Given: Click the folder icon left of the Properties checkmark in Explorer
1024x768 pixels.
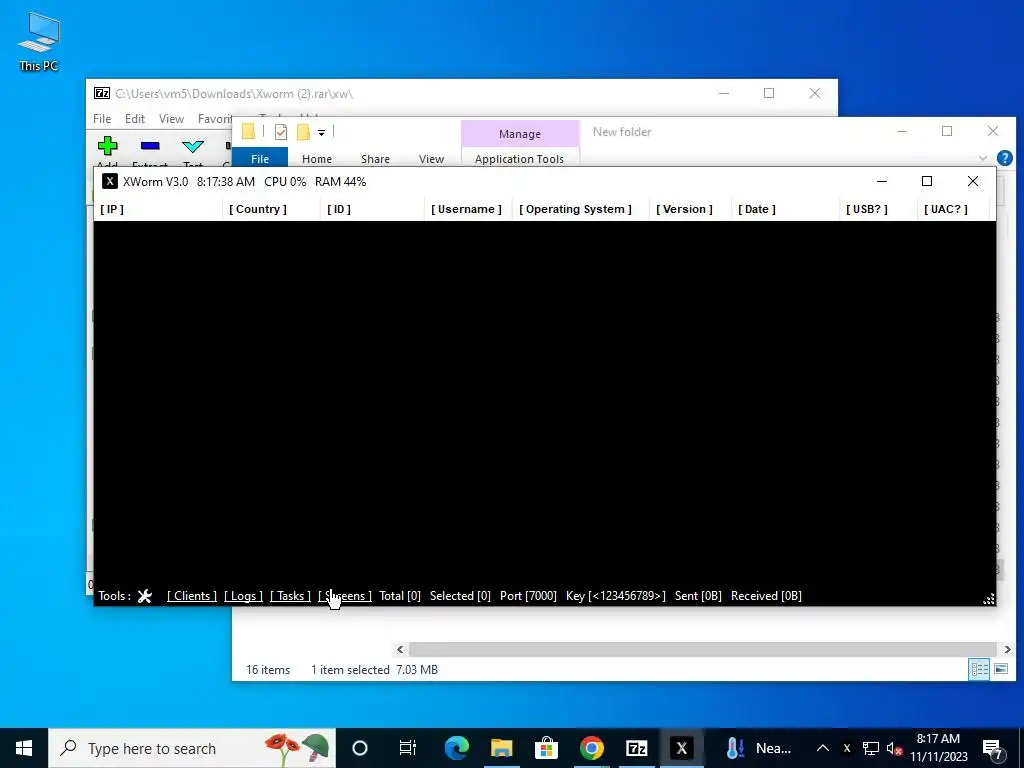Looking at the screenshot, I should (248, 132).
